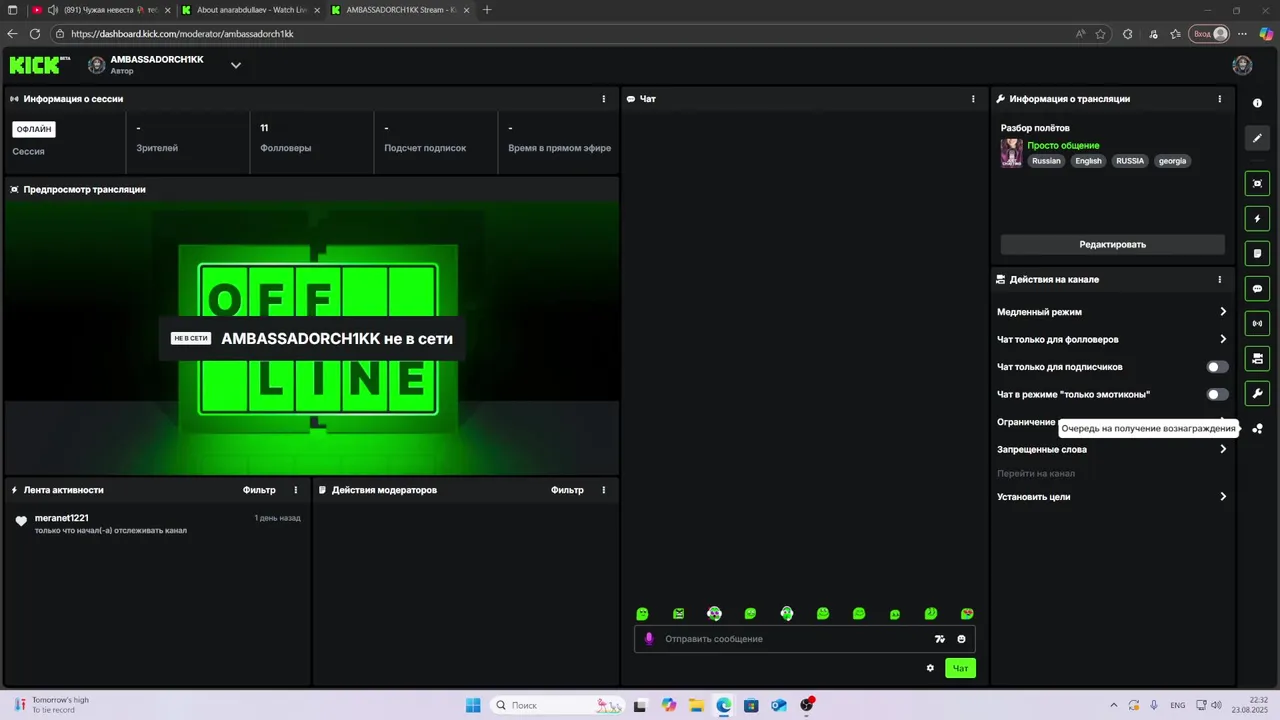Toggle the note-shaped sidebar panel icon
This screenshot has width=1280, height=720.
coord(1257,253)
